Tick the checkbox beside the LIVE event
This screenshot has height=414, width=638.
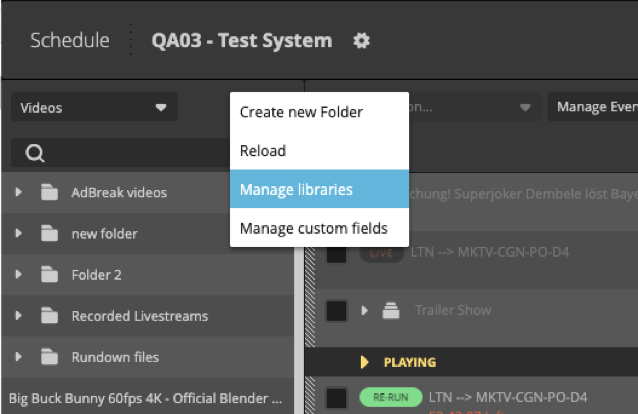click(337, 253)
